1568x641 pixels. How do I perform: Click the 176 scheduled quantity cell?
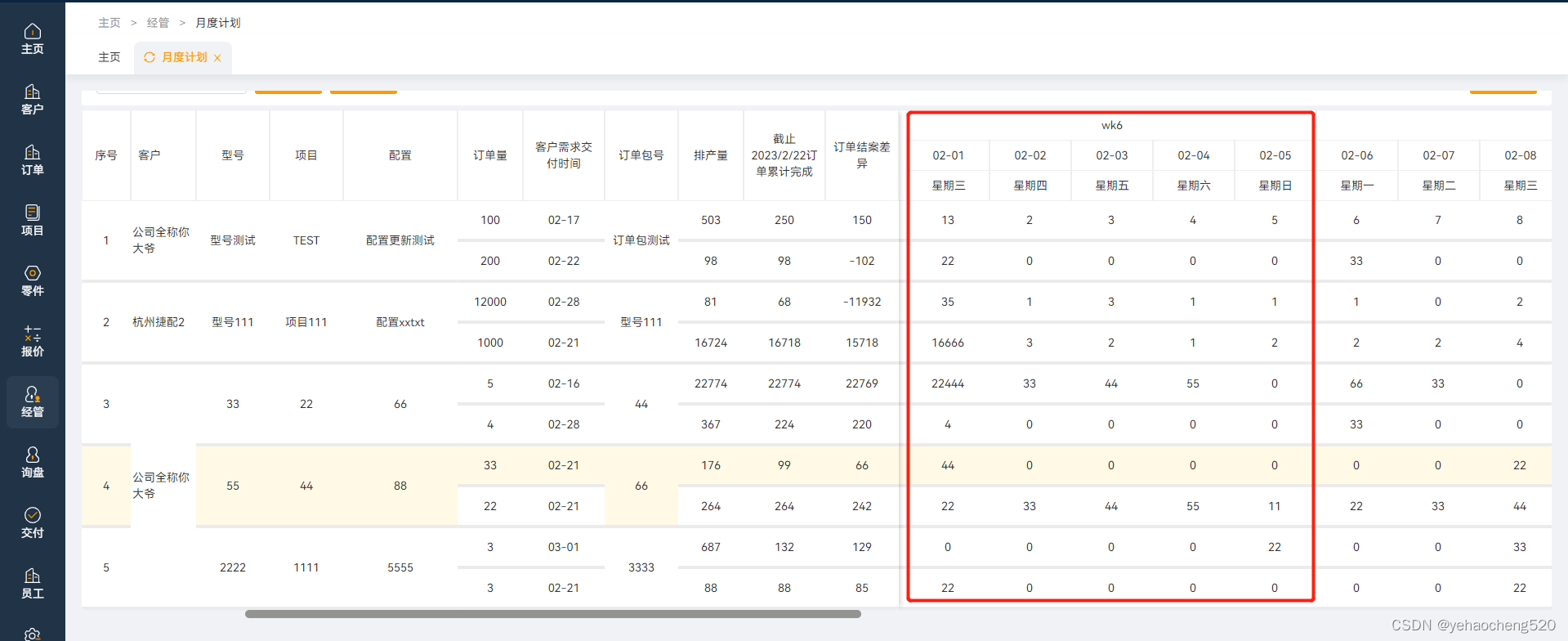coord(711,465)
